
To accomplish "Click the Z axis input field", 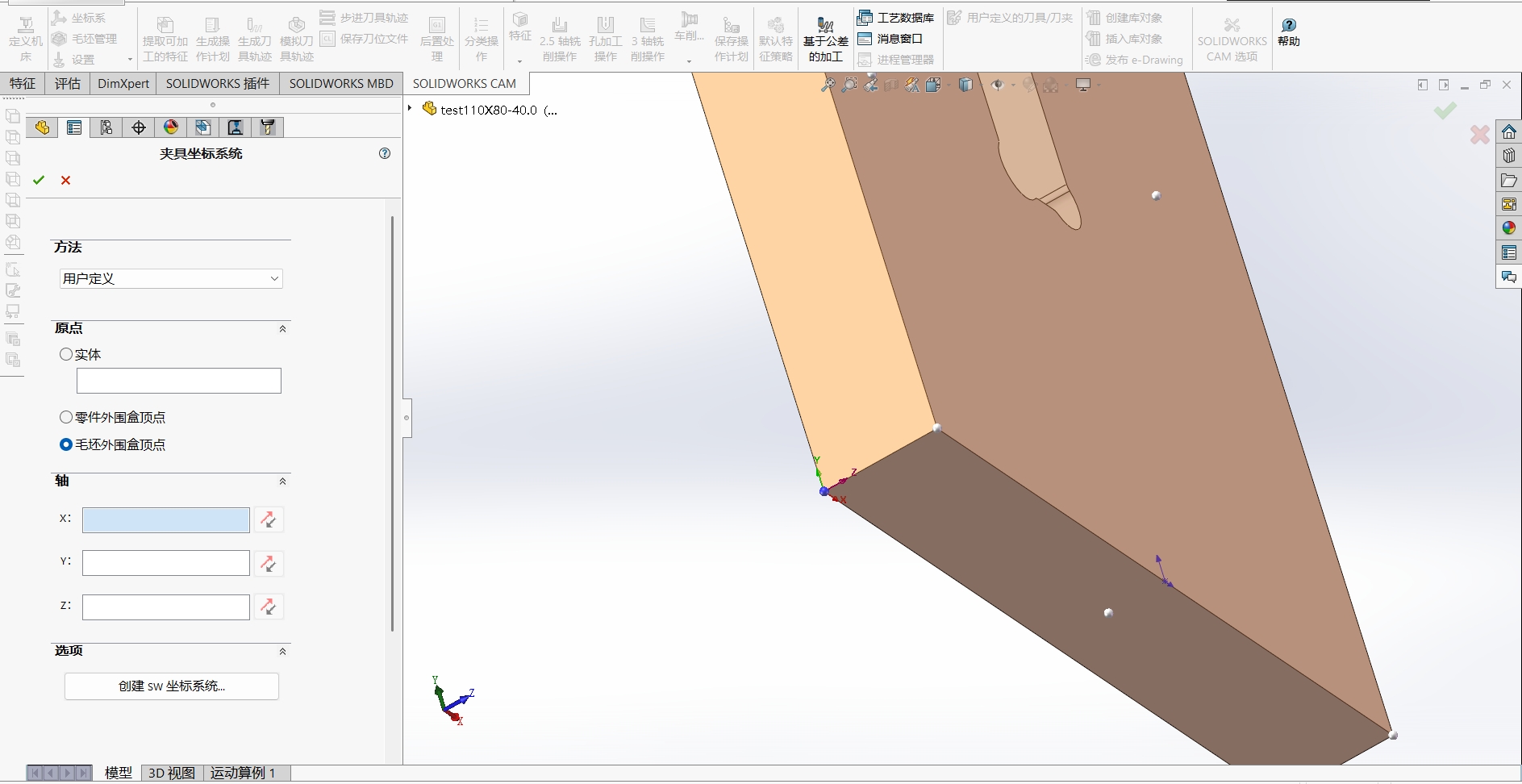I will (x=166, y=607).
